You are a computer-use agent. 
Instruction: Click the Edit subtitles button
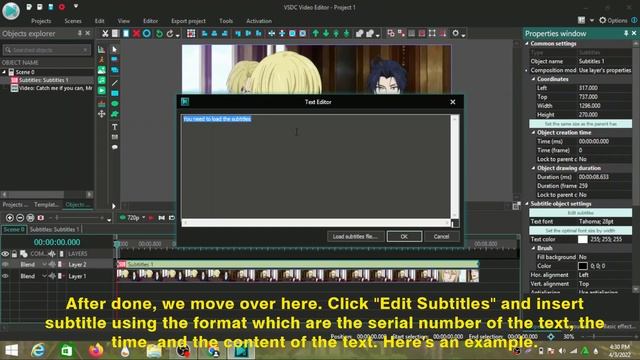pos(580,213)
